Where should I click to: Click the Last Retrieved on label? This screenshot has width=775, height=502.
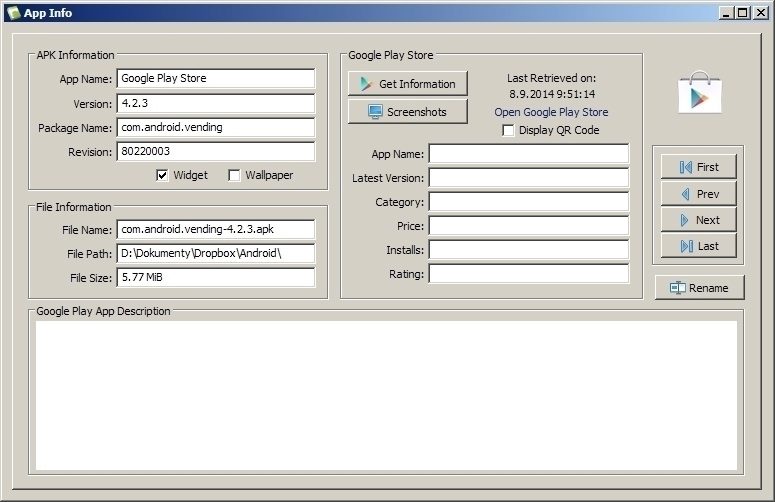click(x=551, y=78)
